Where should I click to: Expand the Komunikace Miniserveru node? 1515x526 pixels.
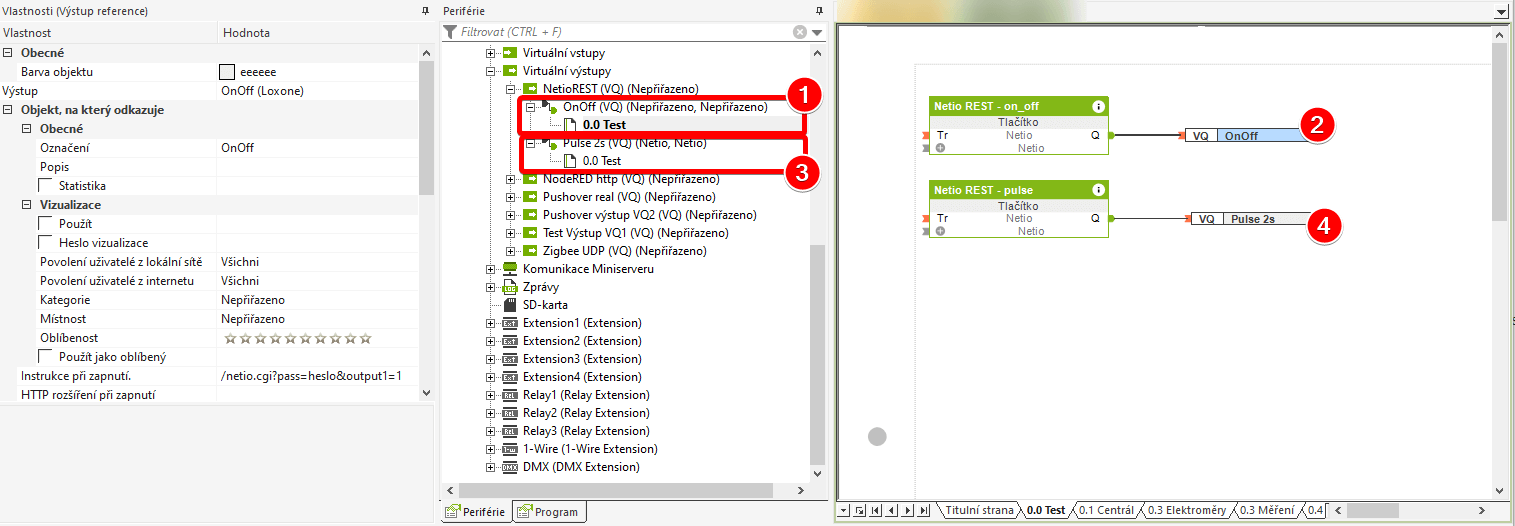tap(491, 269)
